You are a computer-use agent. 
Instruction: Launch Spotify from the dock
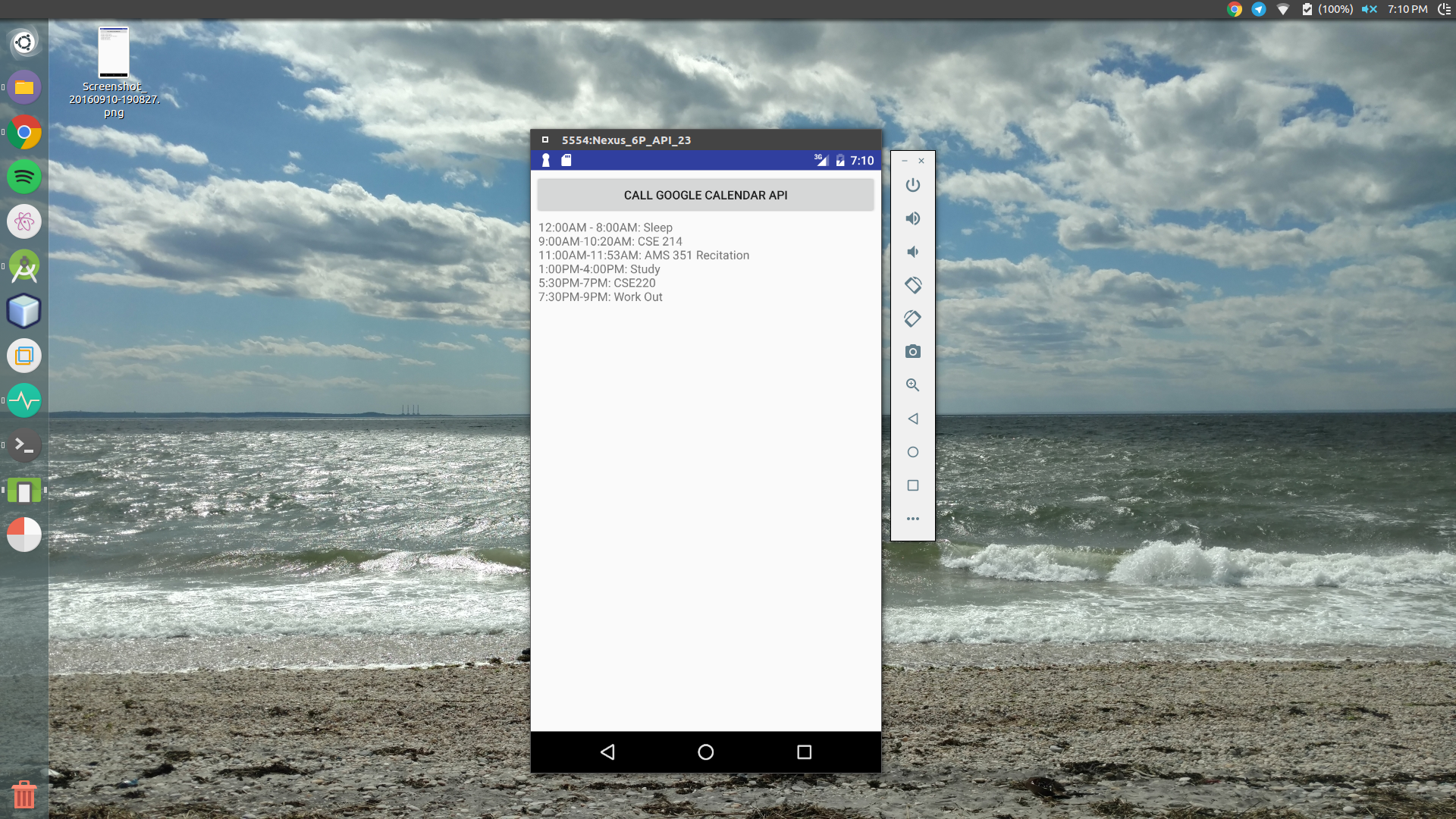[x=24, y=177]
